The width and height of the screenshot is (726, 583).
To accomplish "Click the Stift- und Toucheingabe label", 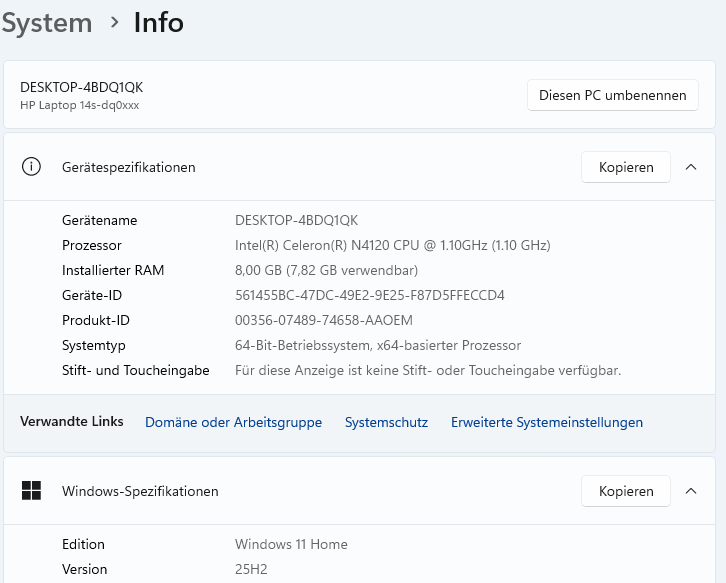I will point(136,370).
